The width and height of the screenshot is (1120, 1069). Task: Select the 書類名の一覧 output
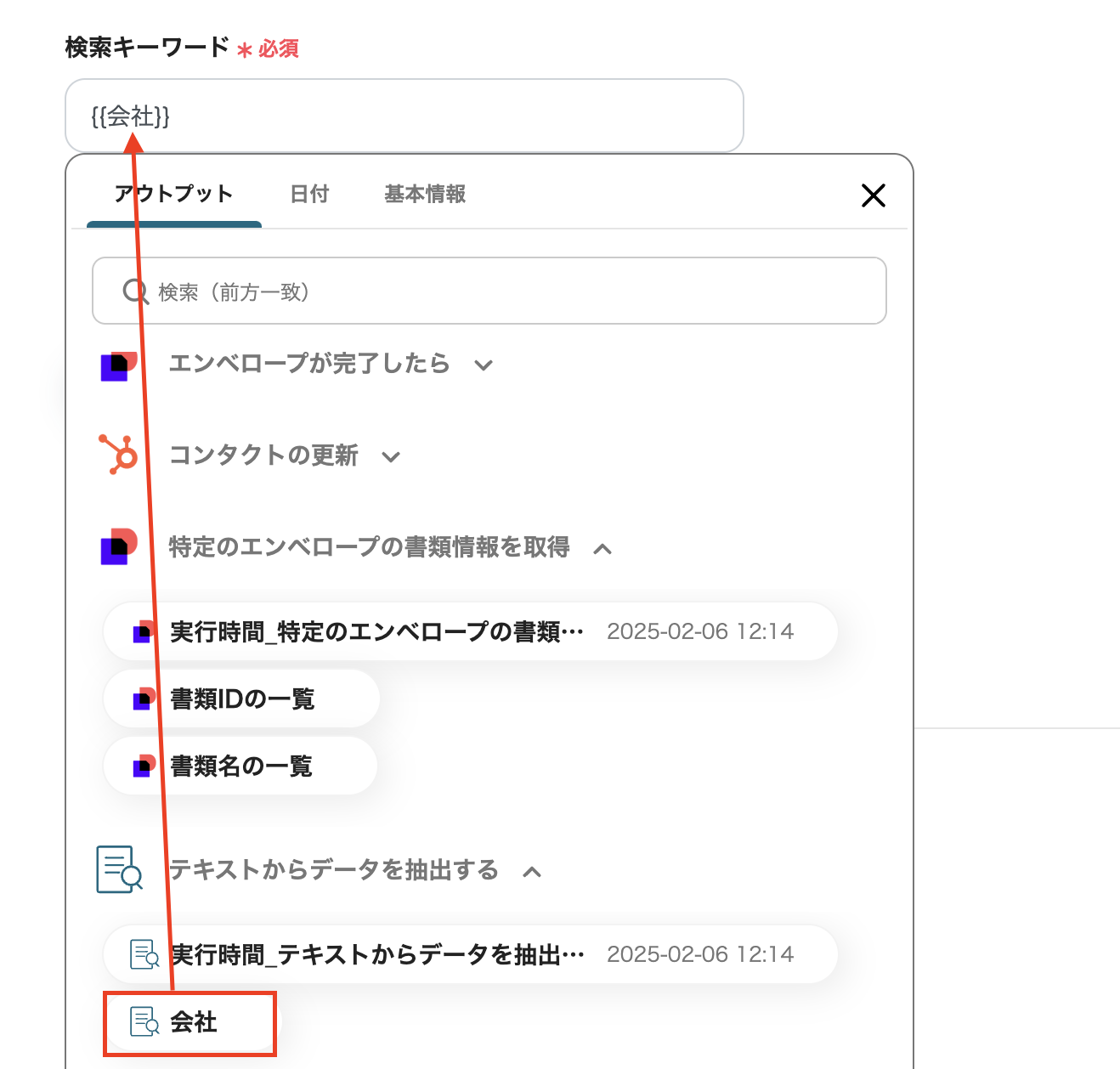240,766
